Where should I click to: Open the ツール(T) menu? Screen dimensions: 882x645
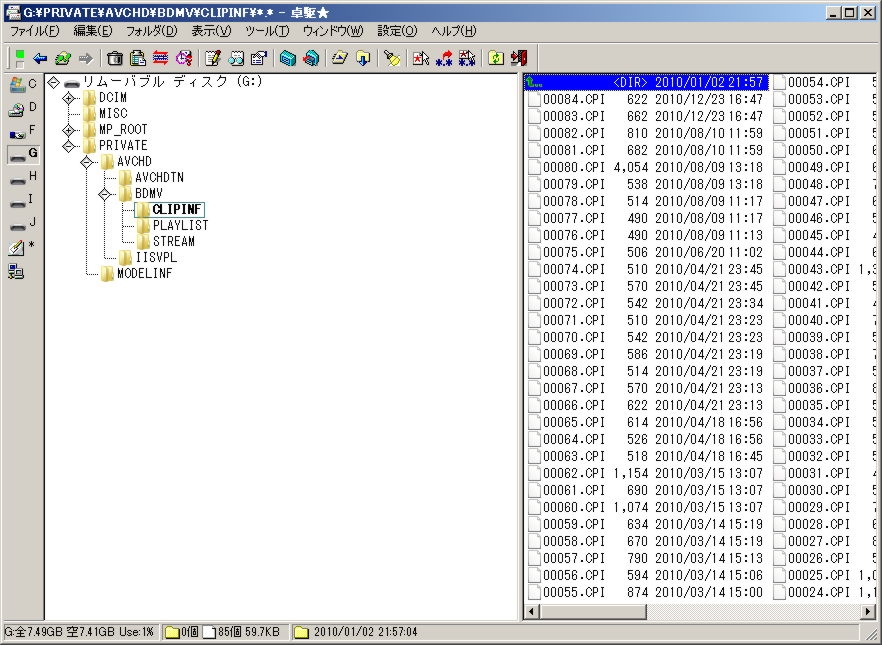click(x=266, y=31)
